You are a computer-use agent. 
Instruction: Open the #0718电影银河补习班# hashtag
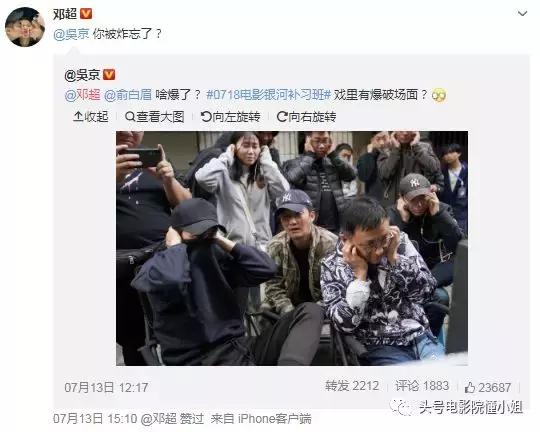point(269,95)
